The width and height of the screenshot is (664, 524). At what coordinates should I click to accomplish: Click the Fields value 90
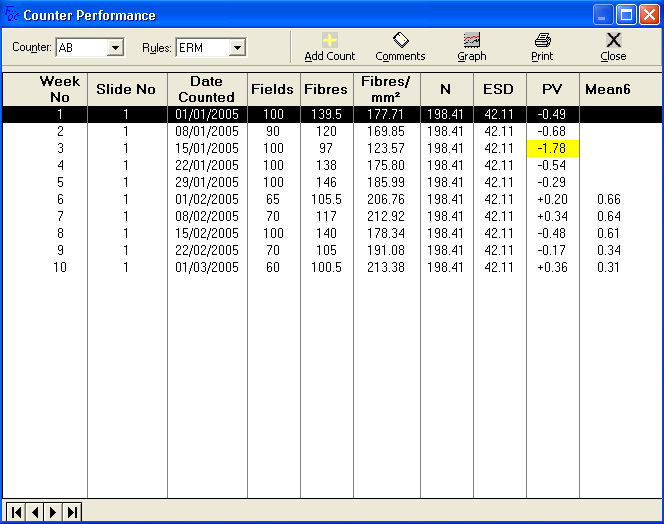pyautogui.click(x=273, y=131)
